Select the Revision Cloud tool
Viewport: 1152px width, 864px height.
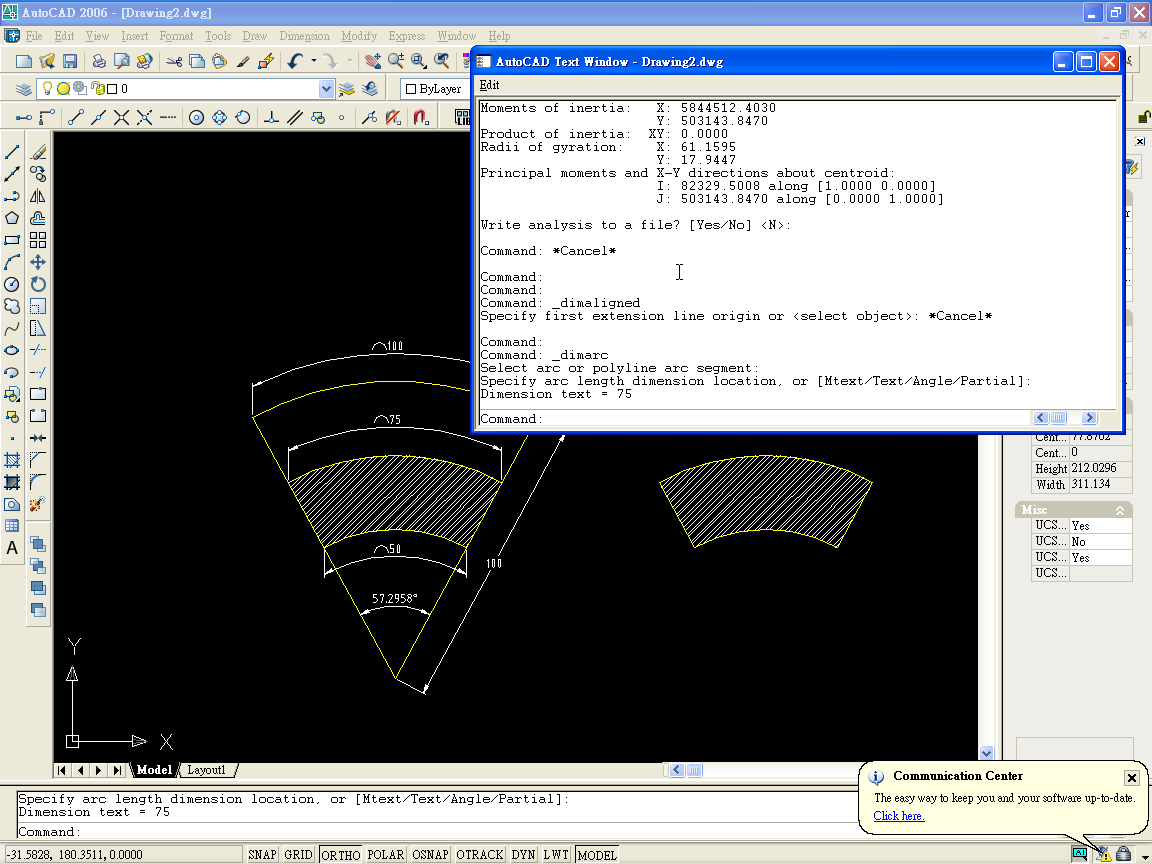[12, 306]
